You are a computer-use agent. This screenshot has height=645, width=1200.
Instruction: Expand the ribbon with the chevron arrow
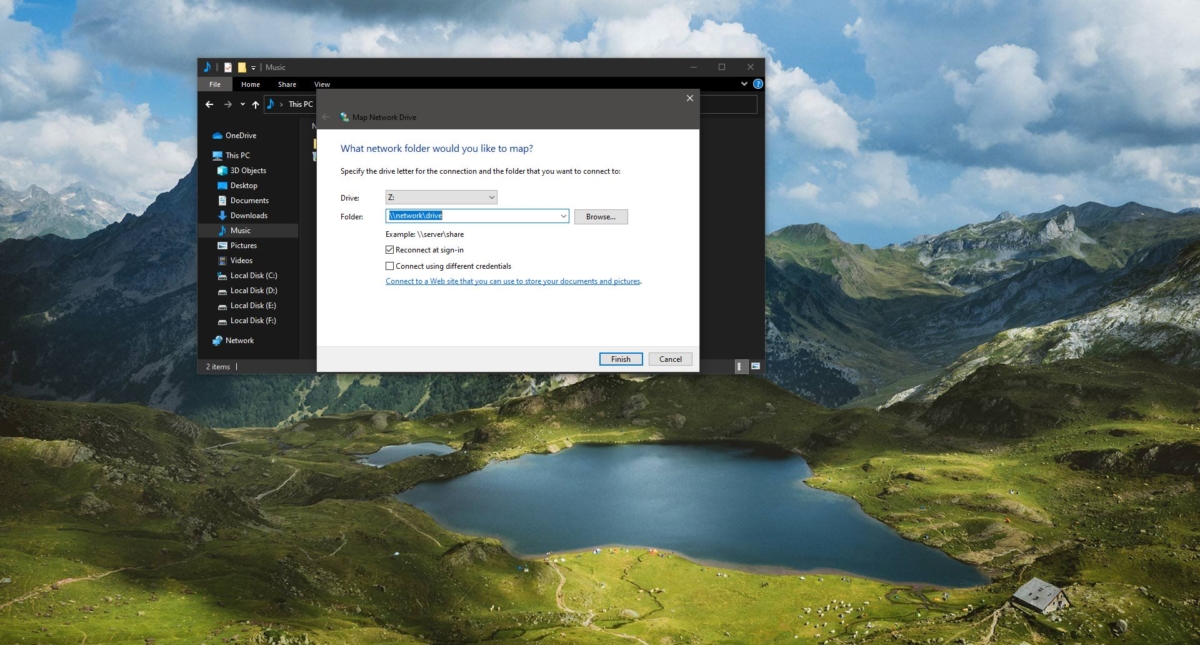click(x=743, y=84)
